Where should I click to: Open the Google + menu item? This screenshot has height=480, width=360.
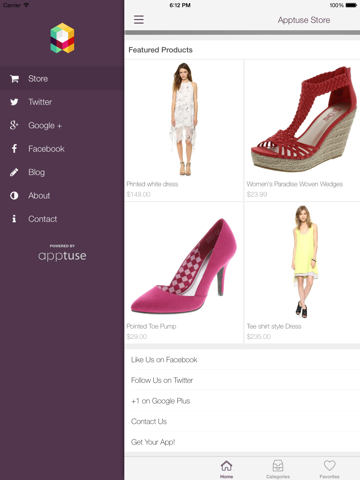click(x=62, y=125)
